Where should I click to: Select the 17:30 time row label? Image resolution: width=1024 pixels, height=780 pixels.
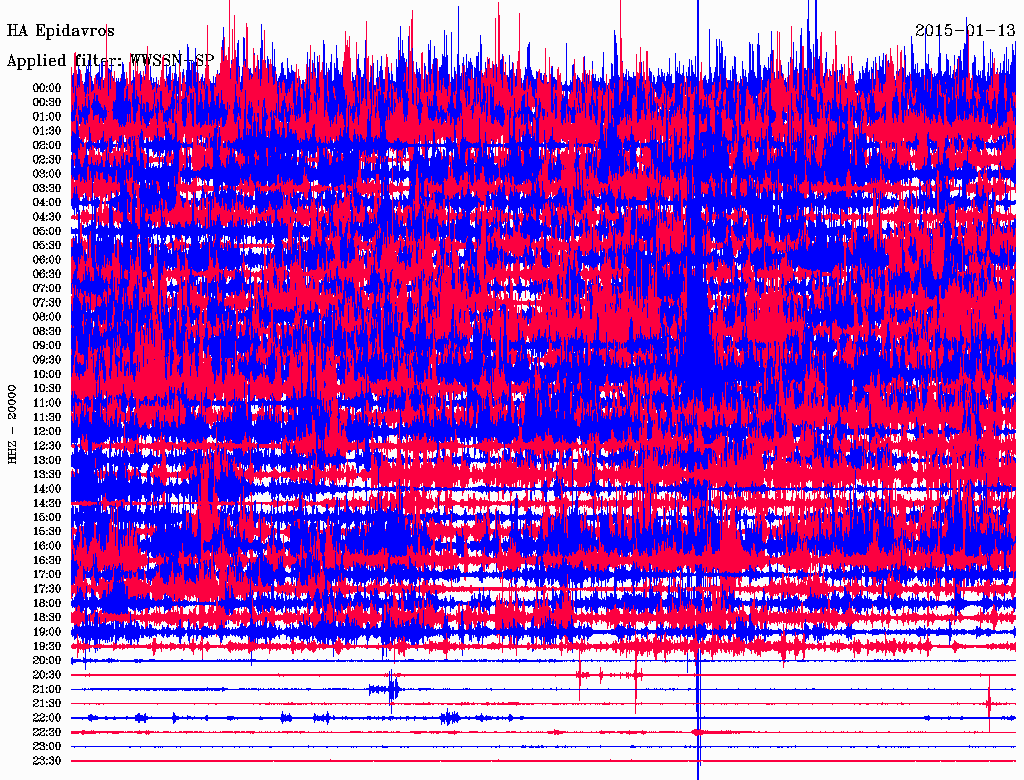coord(47,589)
